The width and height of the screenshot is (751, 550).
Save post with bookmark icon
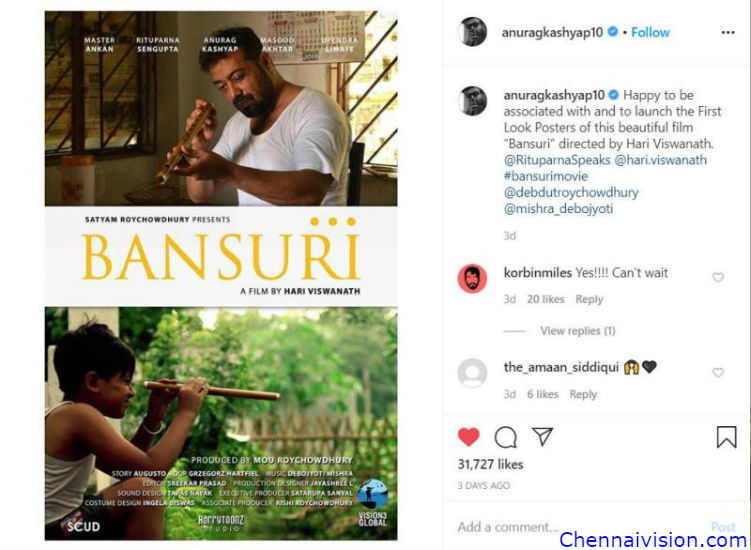tap(726, 437)
